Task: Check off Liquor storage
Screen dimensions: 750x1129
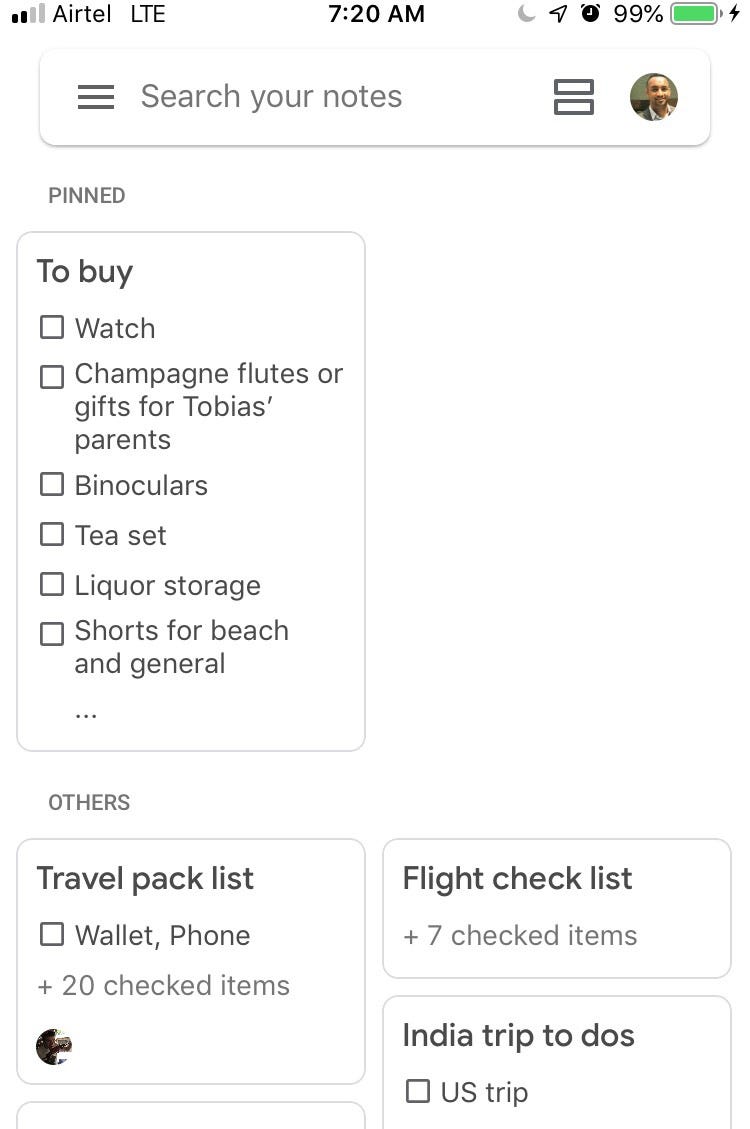Action: point(52,585)
